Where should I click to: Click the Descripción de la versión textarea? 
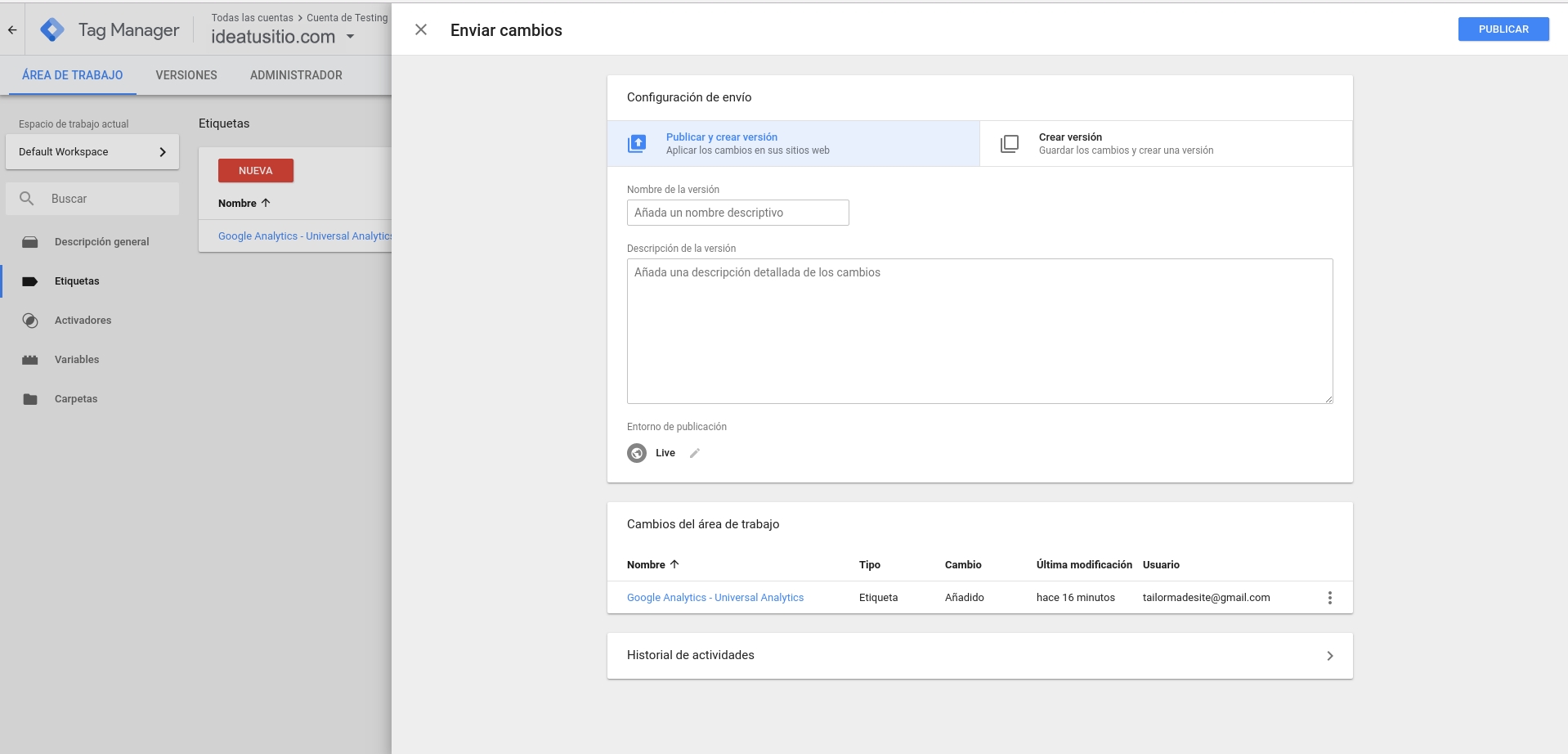point(979,331)
